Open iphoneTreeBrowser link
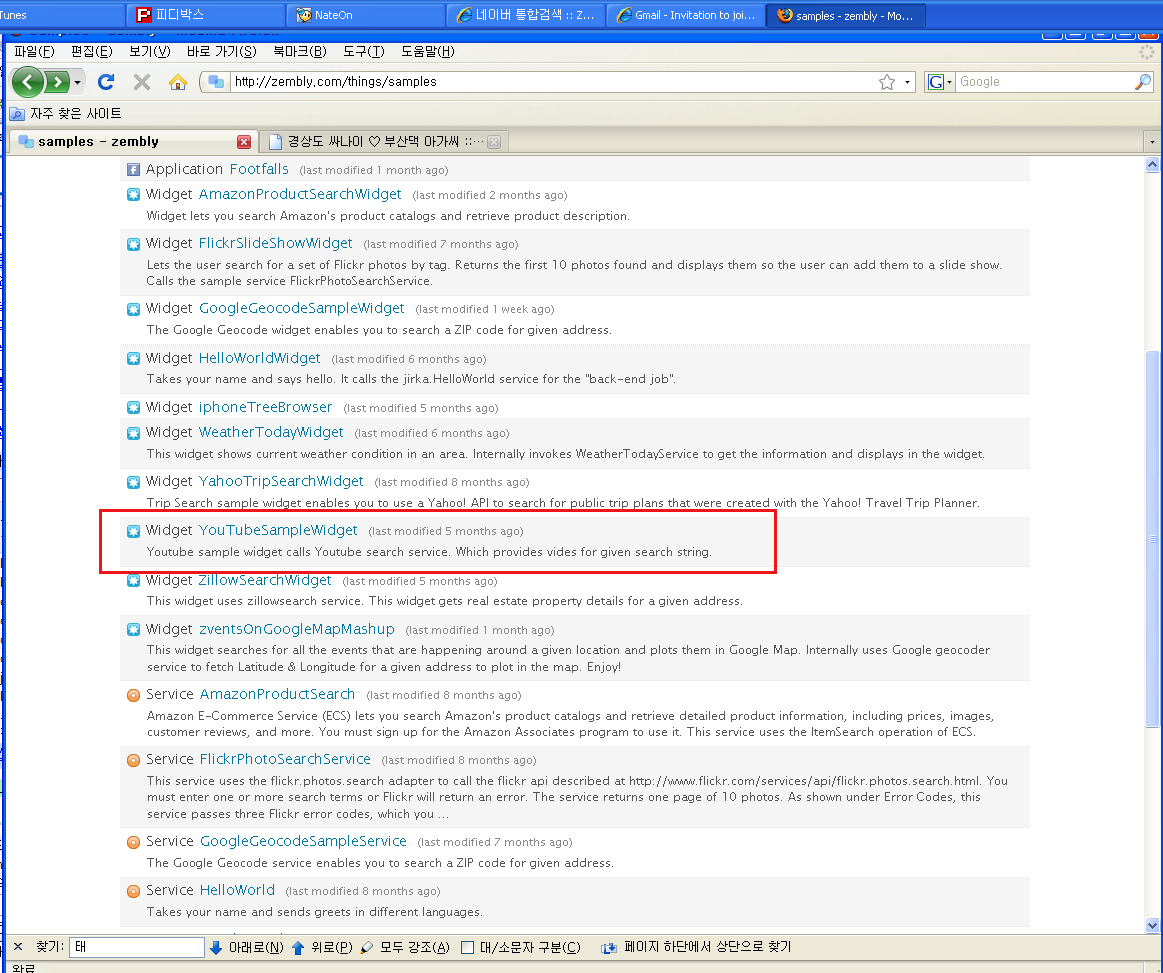This screenshot has height=973, width=1163. (266, 407)
